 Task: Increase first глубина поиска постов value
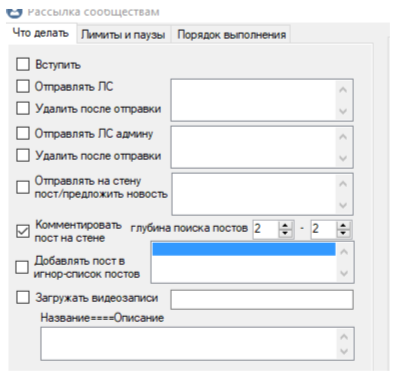point(285,226)
